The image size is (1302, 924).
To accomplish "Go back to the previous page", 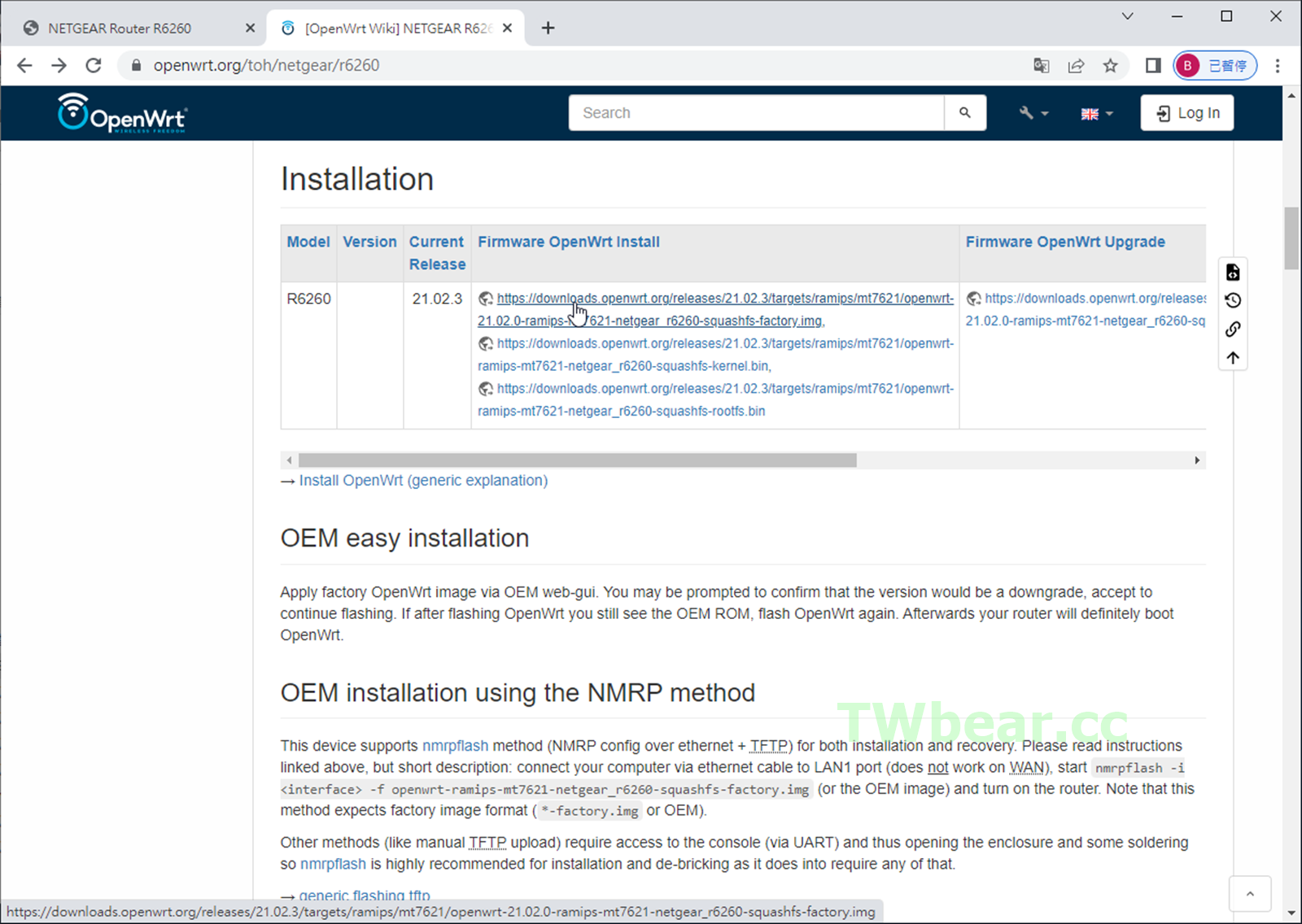I will point(24,66).
